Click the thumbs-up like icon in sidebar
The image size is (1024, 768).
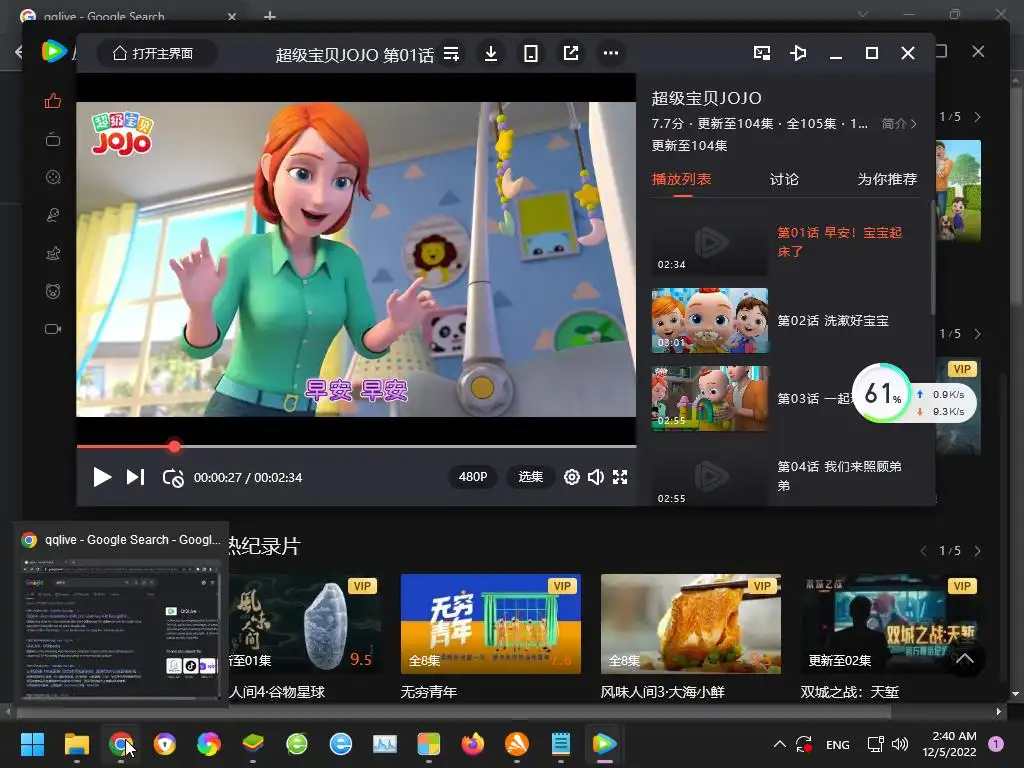coord(53,101)
